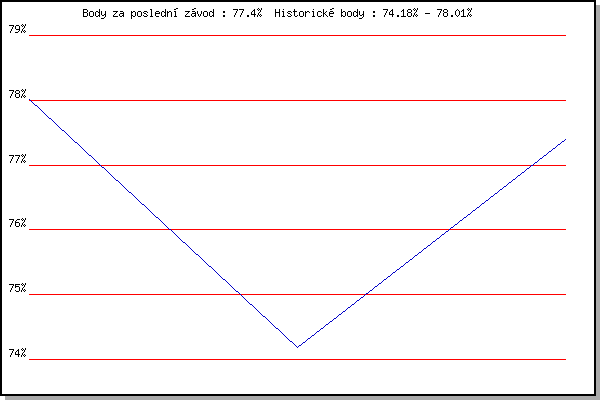Click the blue line's starting point at 78%

[x=30, y=100]
